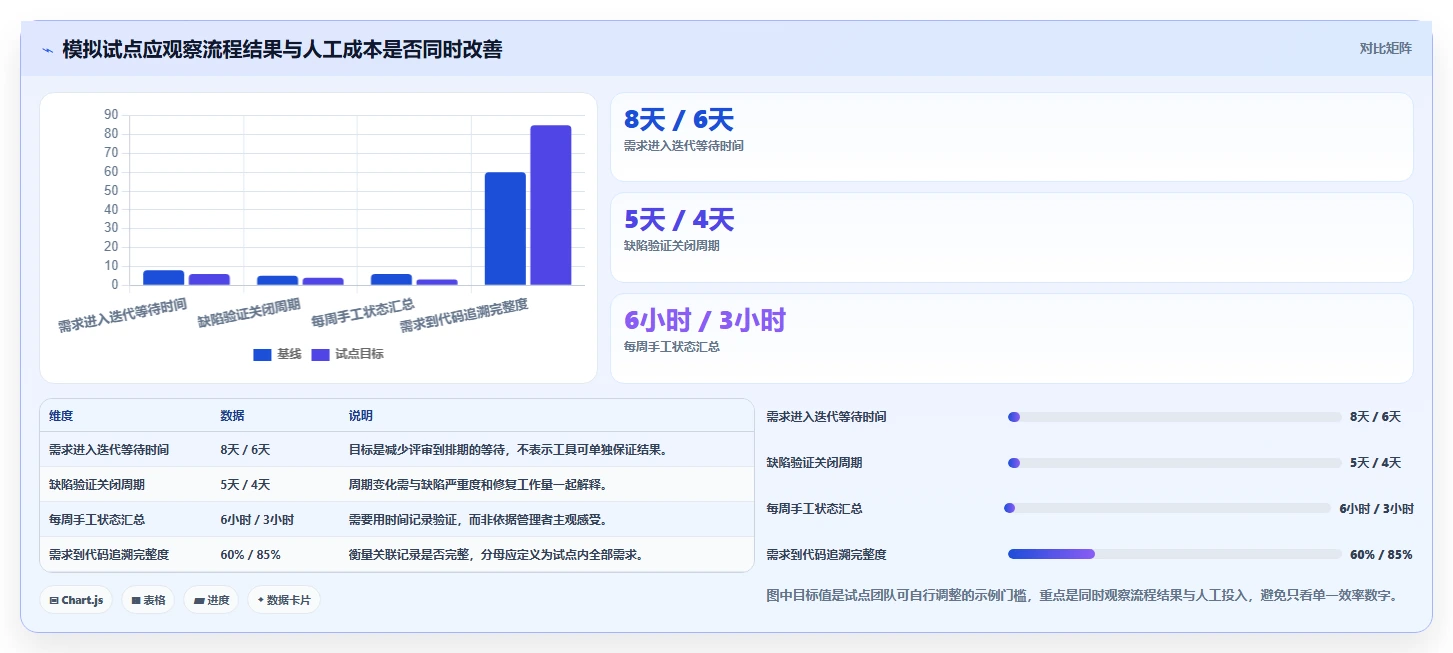Click the 数据 table column header
This screenshot has width=1453, height=653.
pyautogui.click(x=232, y=416)
